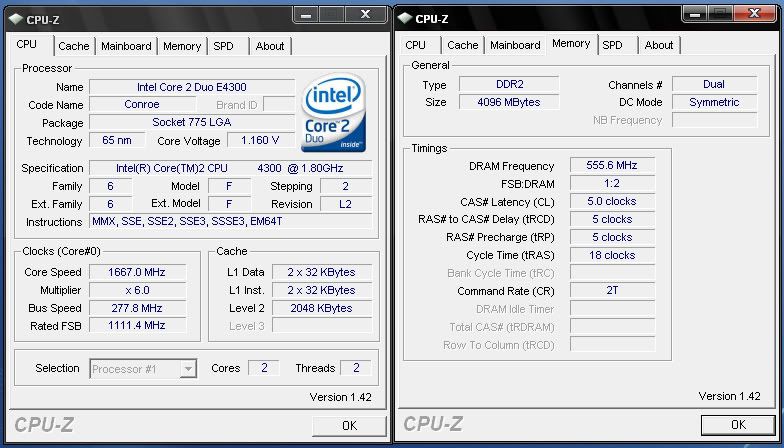Minimize the left CPU-Z window
This screenshot has height=448, width=784.
coord(306,15)
